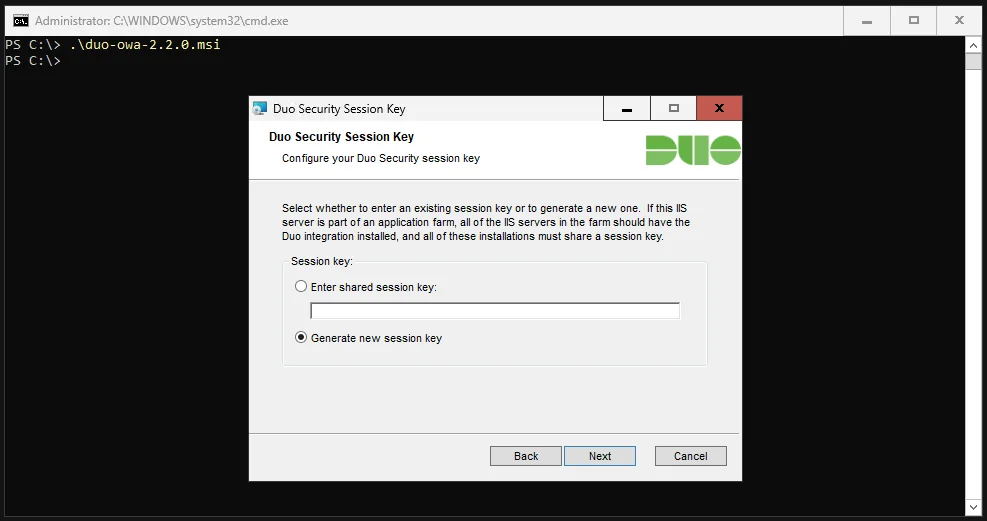Click the console scrollbar down arrow
The width and height of the screenshot is (987, 521).
pyautogui.click(x=973, y=507)
